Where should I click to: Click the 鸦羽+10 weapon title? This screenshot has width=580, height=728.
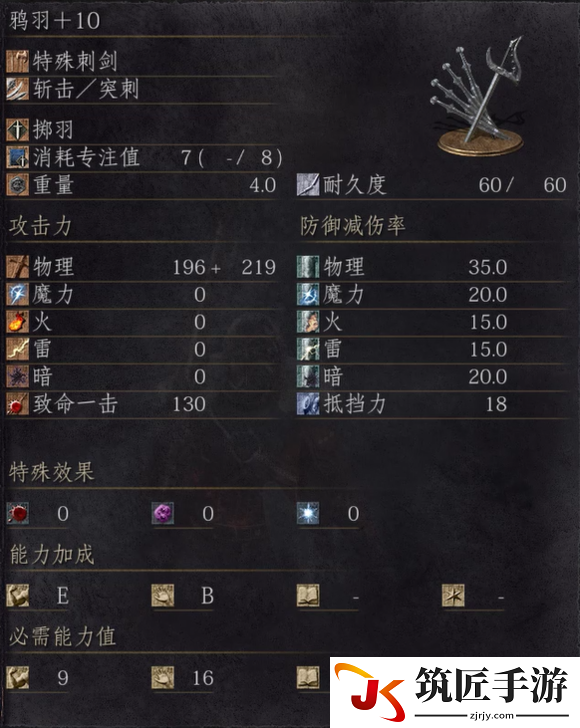[x=55, y=20]
